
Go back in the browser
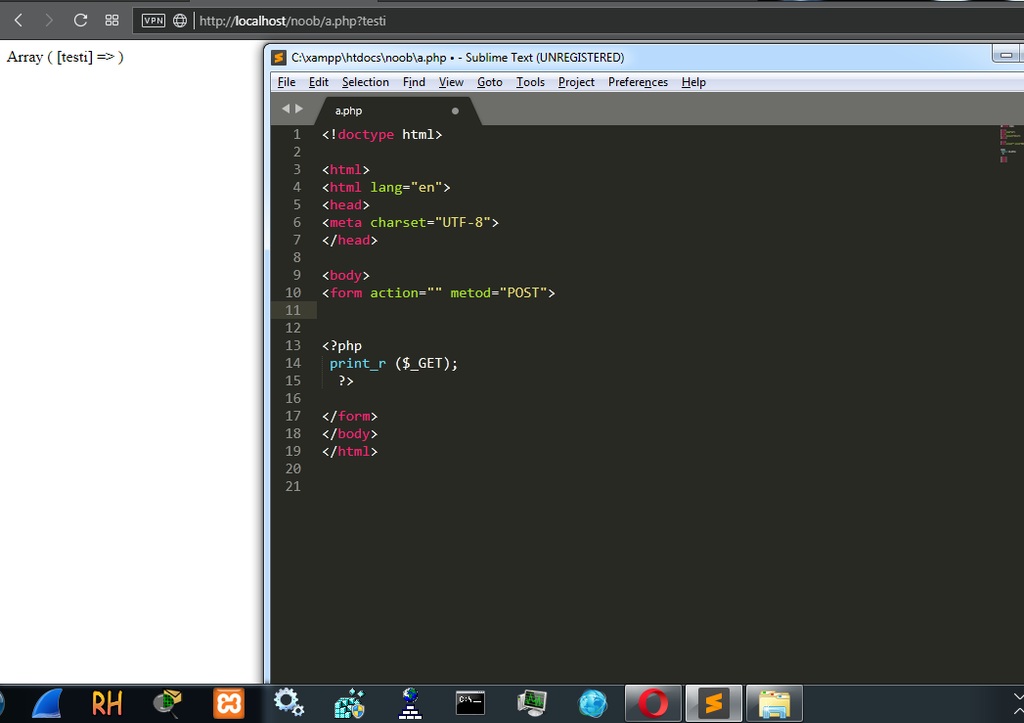pos(18,20)
